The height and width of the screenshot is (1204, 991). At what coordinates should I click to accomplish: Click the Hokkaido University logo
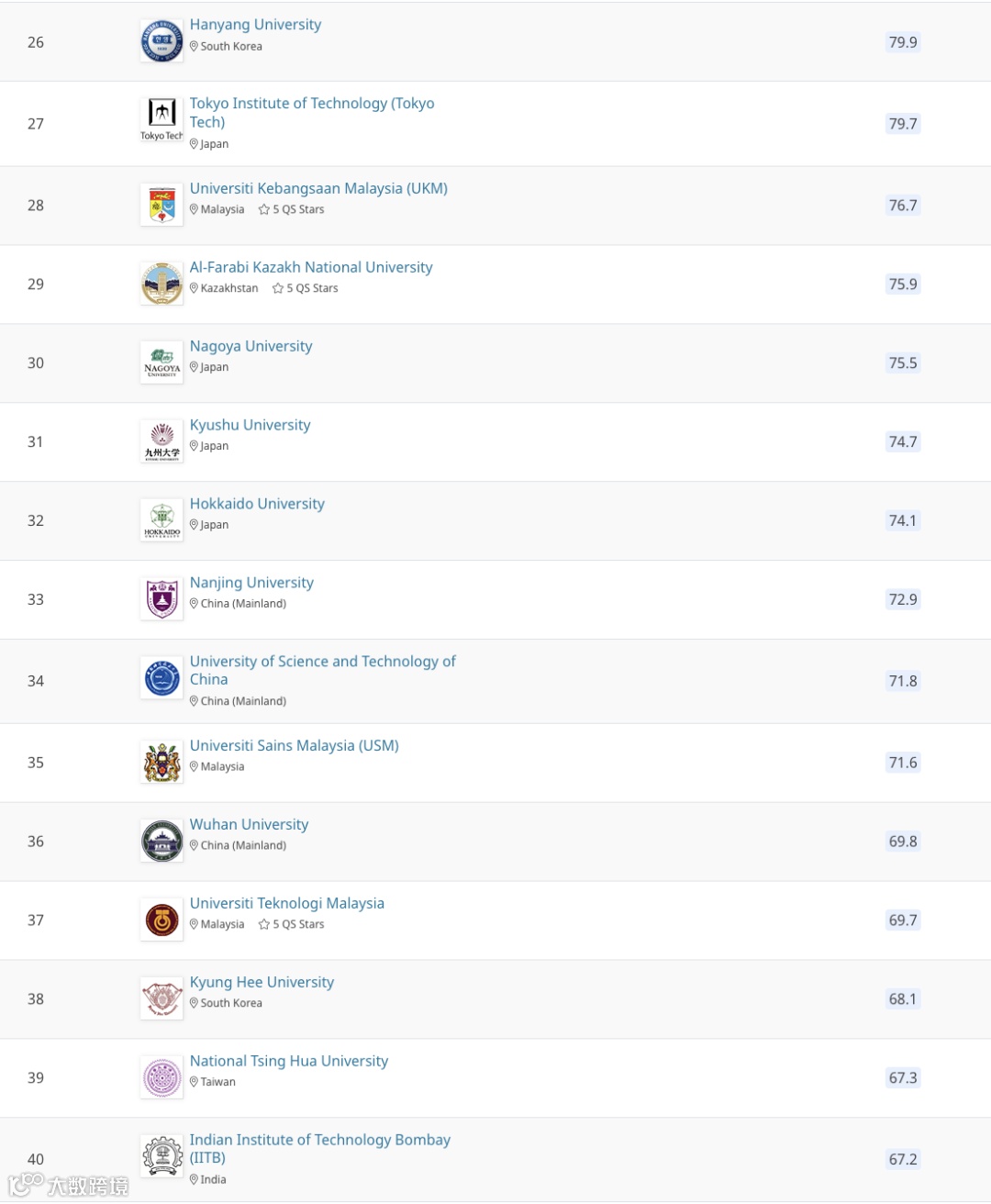pos(161,520)
